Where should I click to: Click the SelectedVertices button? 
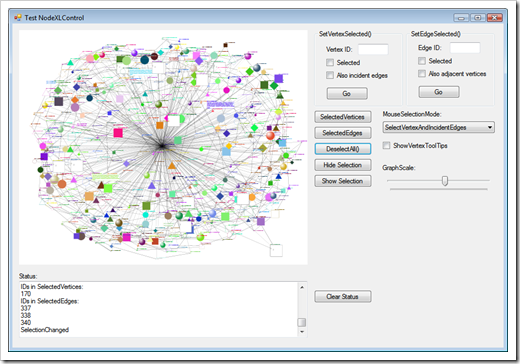[x=343, y=117]
